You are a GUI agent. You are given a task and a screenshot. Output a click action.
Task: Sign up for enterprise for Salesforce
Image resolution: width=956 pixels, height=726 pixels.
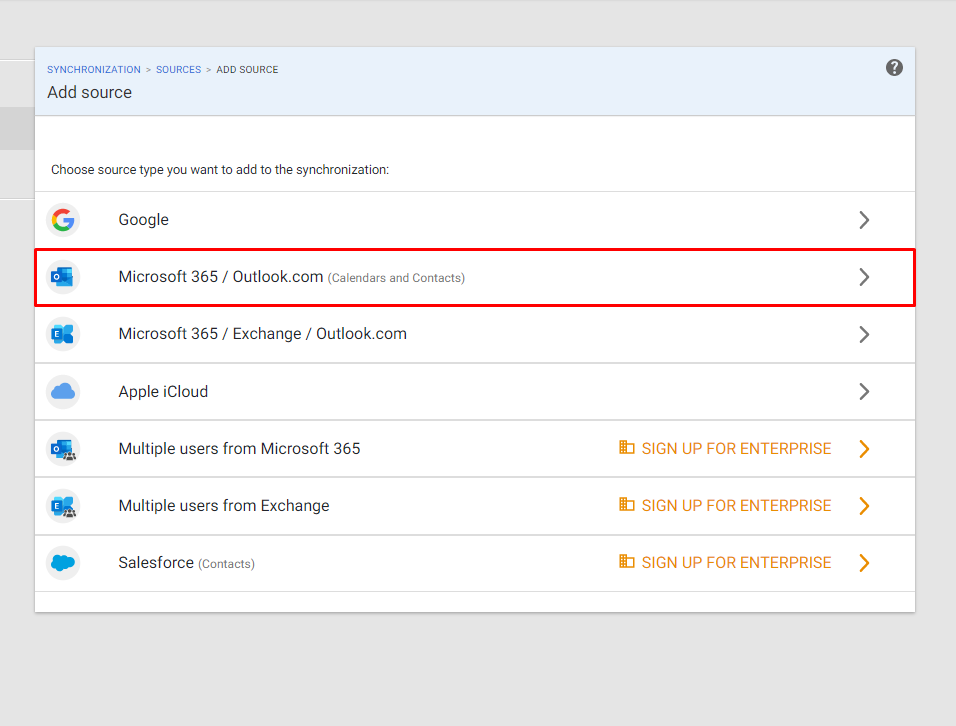coord(736,563)
